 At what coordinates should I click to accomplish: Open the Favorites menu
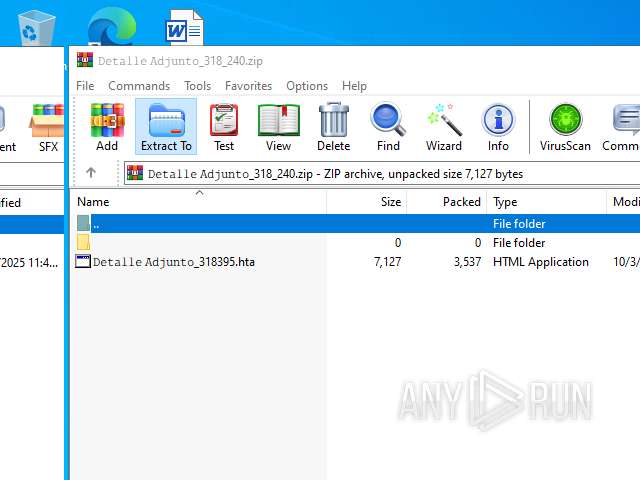[x=248, y=86]
